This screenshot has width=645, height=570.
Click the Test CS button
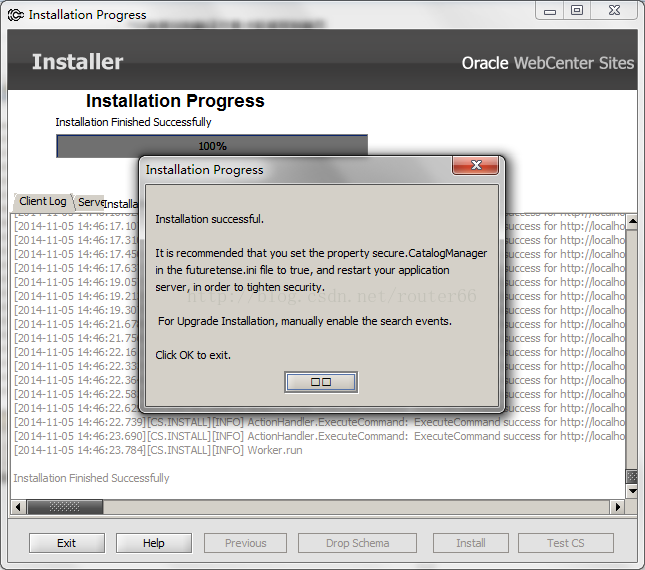tap(566, 543)
